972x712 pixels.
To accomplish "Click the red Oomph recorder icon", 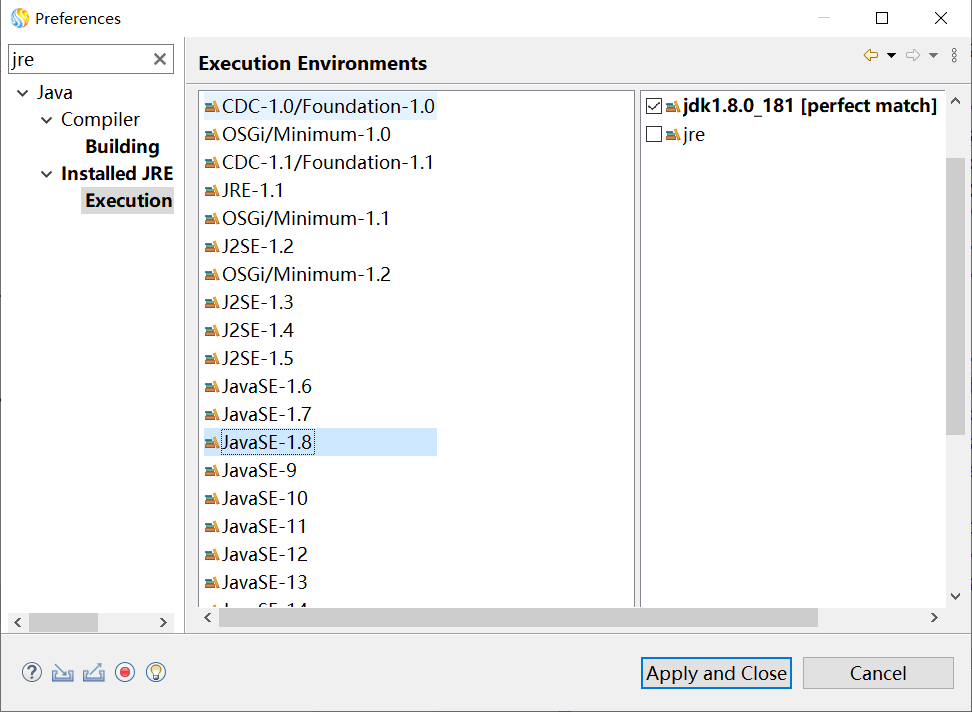I will pos(124,672).
